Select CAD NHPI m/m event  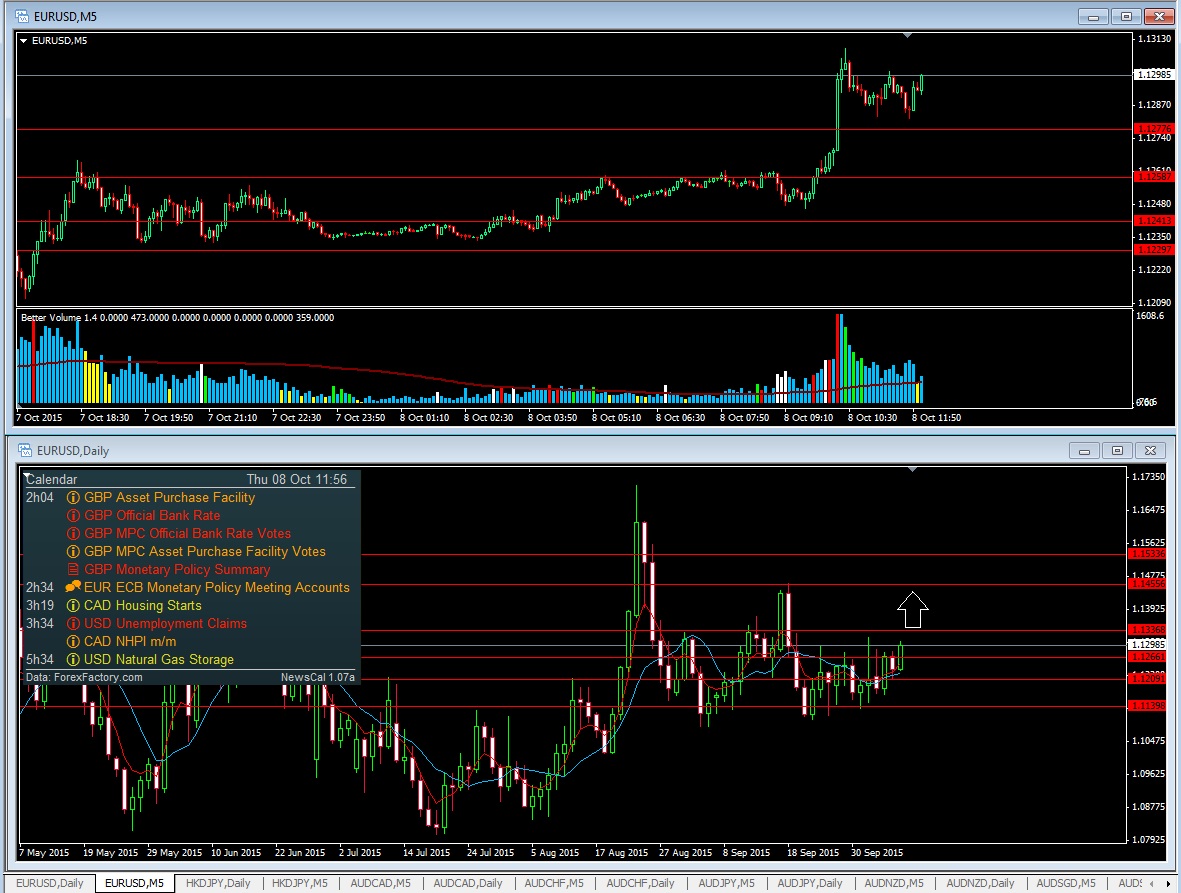click(130, 642)
